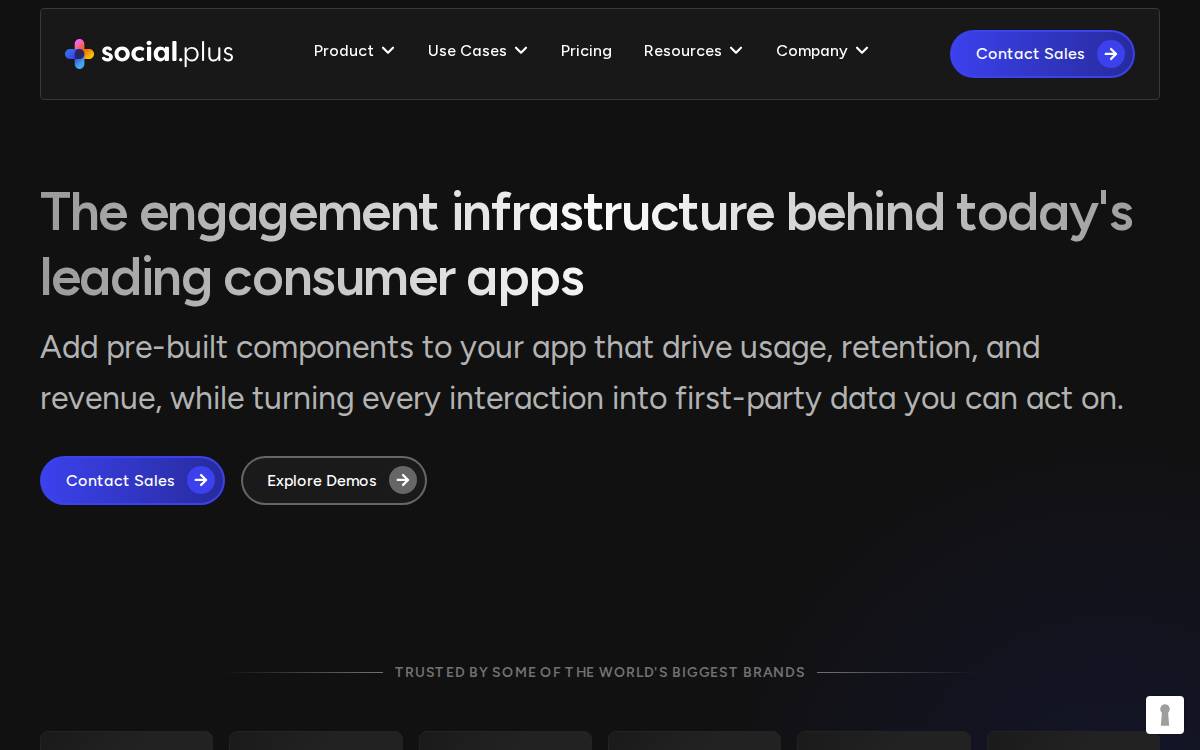The width and height of the screenshot is (1200, 750).
Task: Click the social.plus logo
Action: tap(149, 53)
